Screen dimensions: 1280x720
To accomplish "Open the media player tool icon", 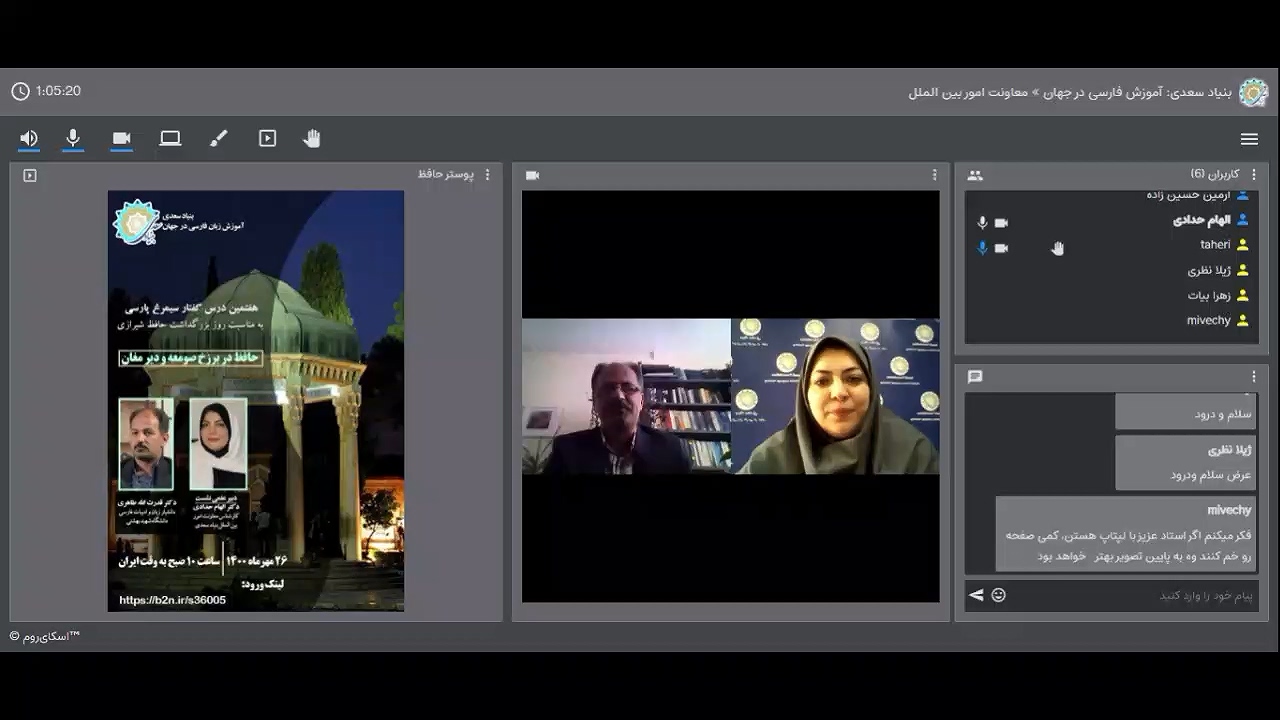I will (x=267, y=139).
